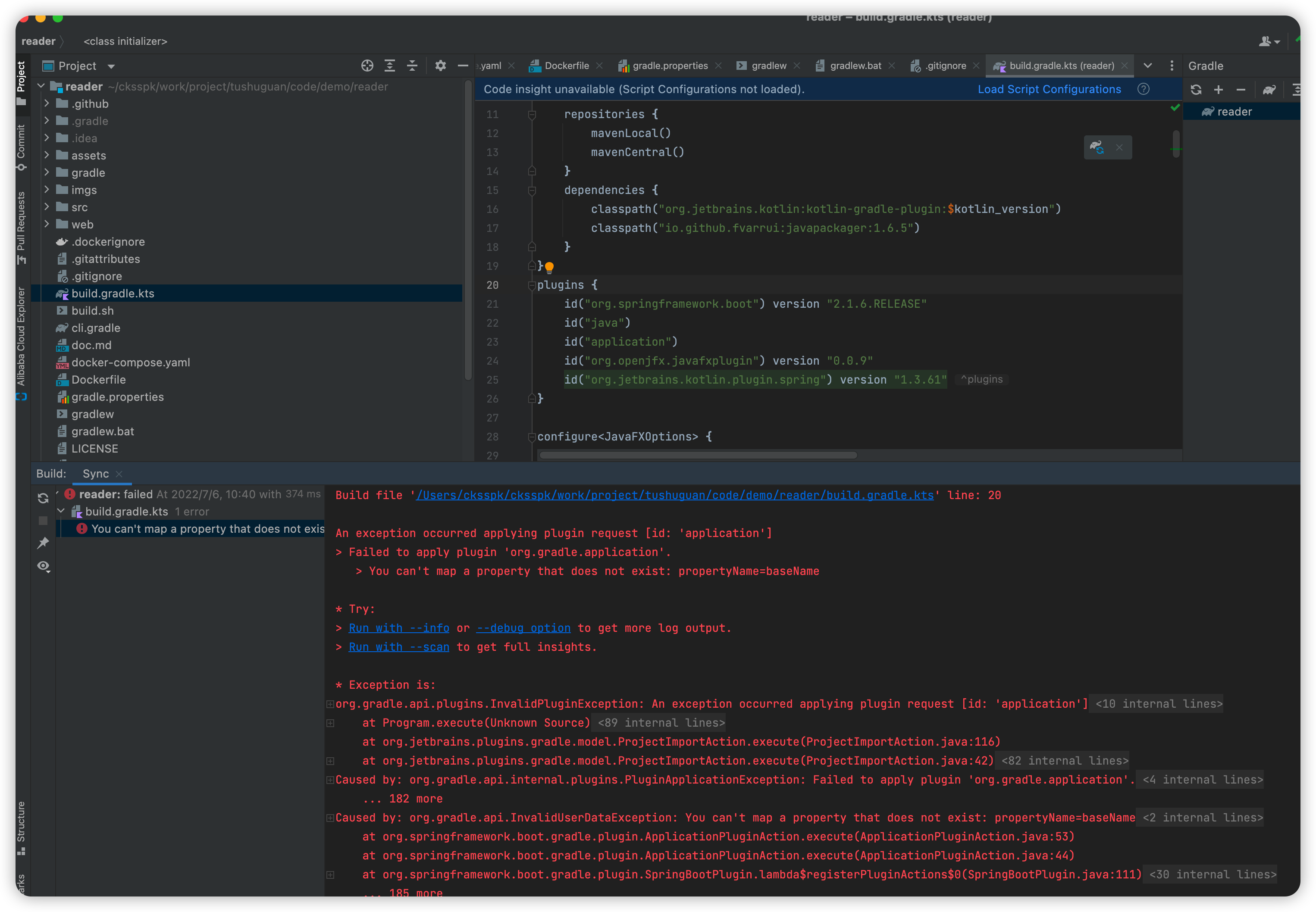Execute a Gradle task via the elephant run icon

tap(1269, 89)
